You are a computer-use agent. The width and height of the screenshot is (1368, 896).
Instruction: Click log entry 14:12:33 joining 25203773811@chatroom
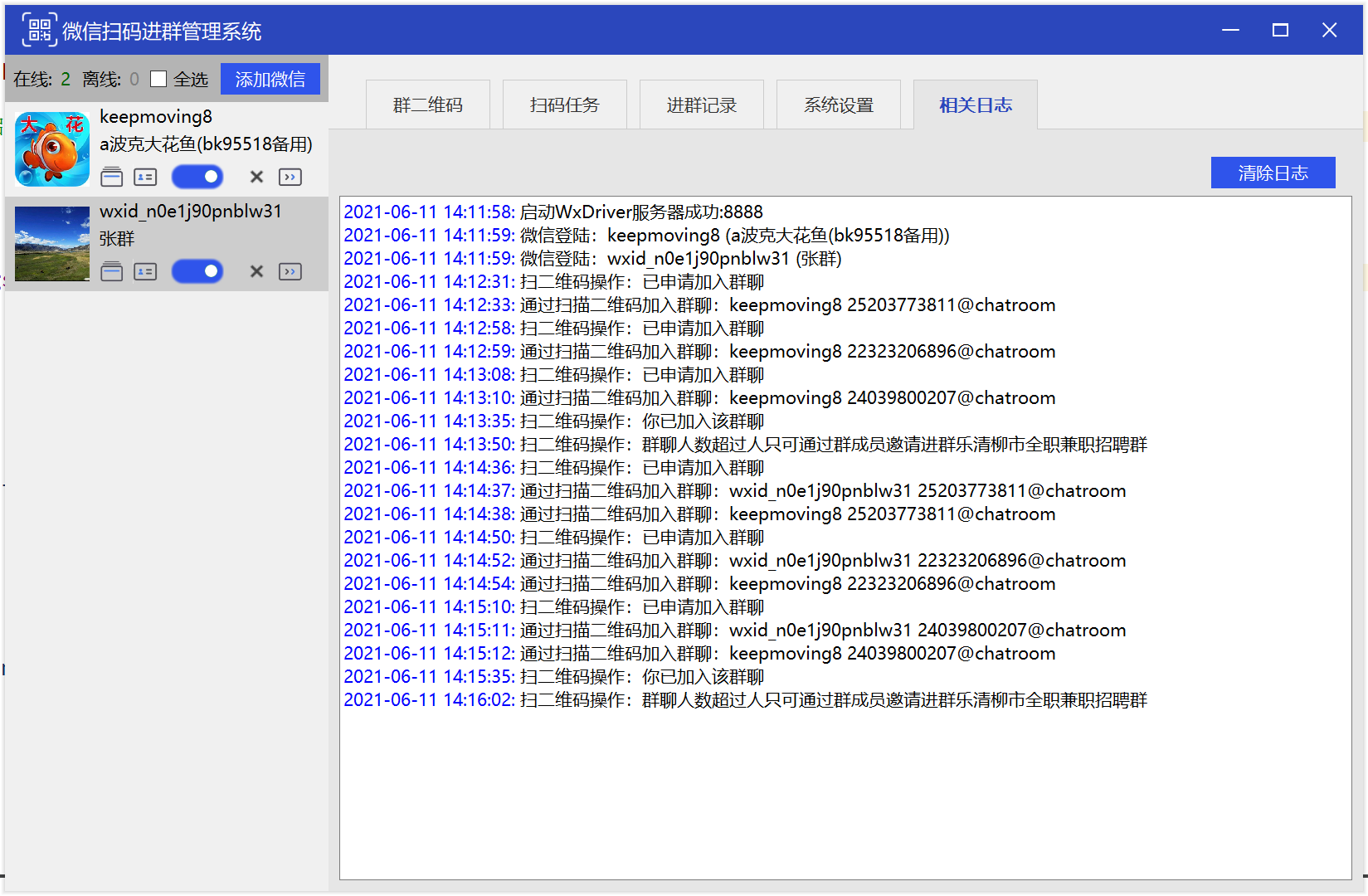[x=699, y=305]
